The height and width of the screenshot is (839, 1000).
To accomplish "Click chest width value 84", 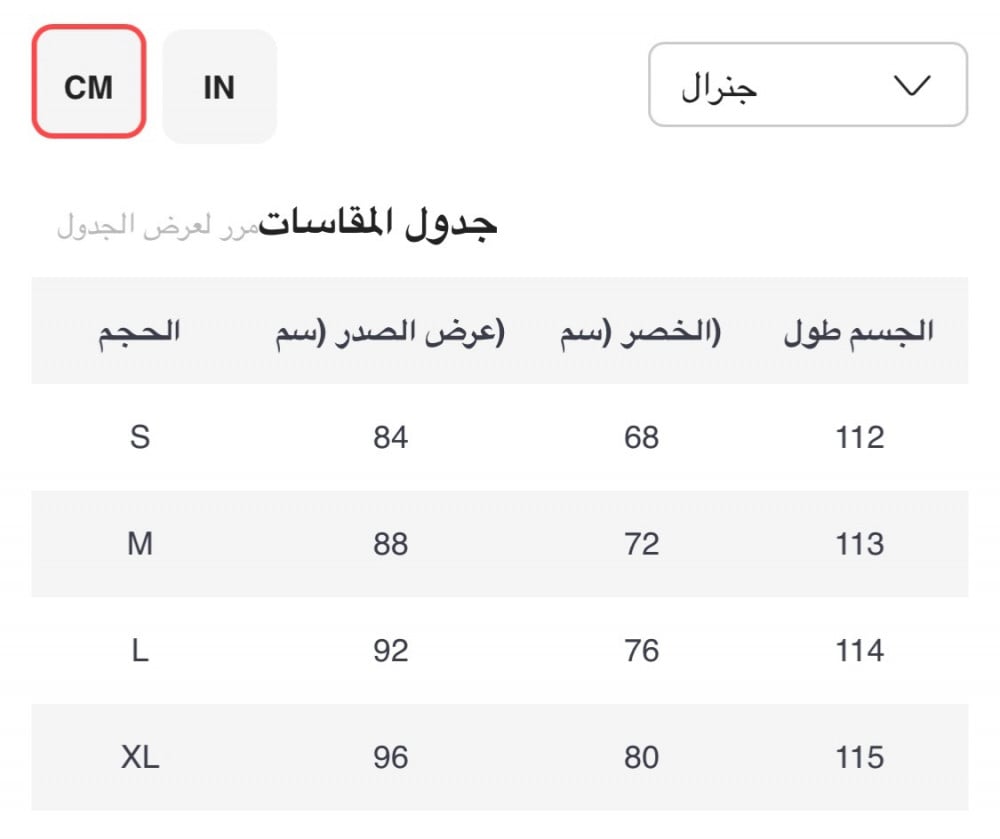I will pyautogui.click(x=390, y=437).
